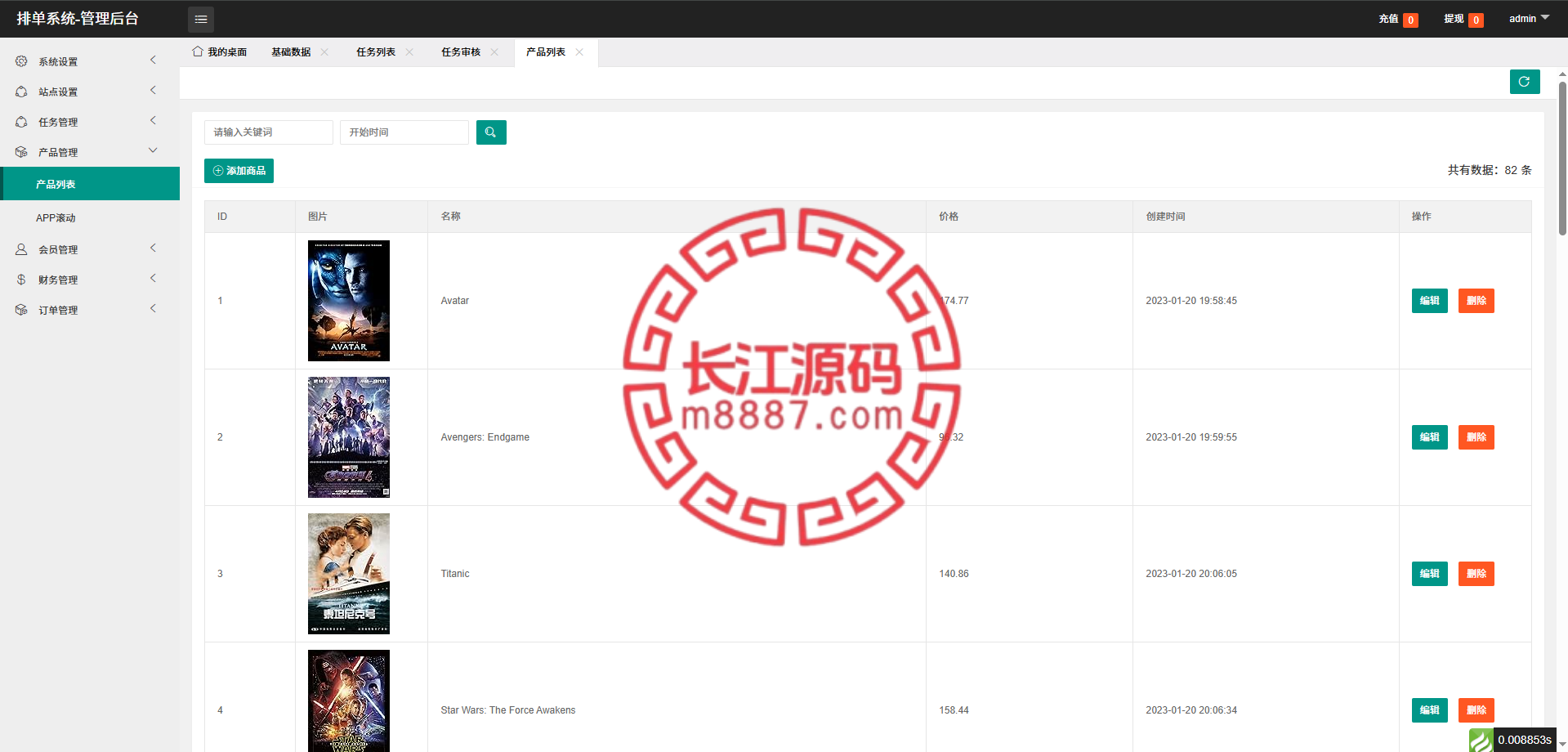Expand the 财务管理 sidebar menu
1568x752 pixels.
[x=90, y=280]
